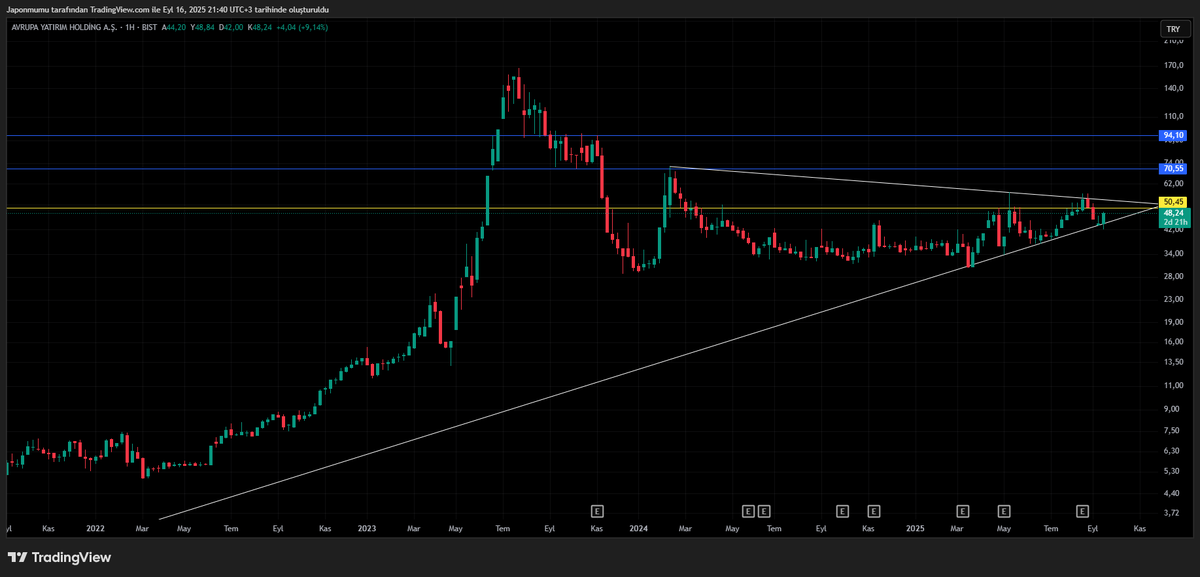The height and width of the screenshot is (577, 1200).
Task: Click the 140,0 price axis label
Action: [1172, 89]
